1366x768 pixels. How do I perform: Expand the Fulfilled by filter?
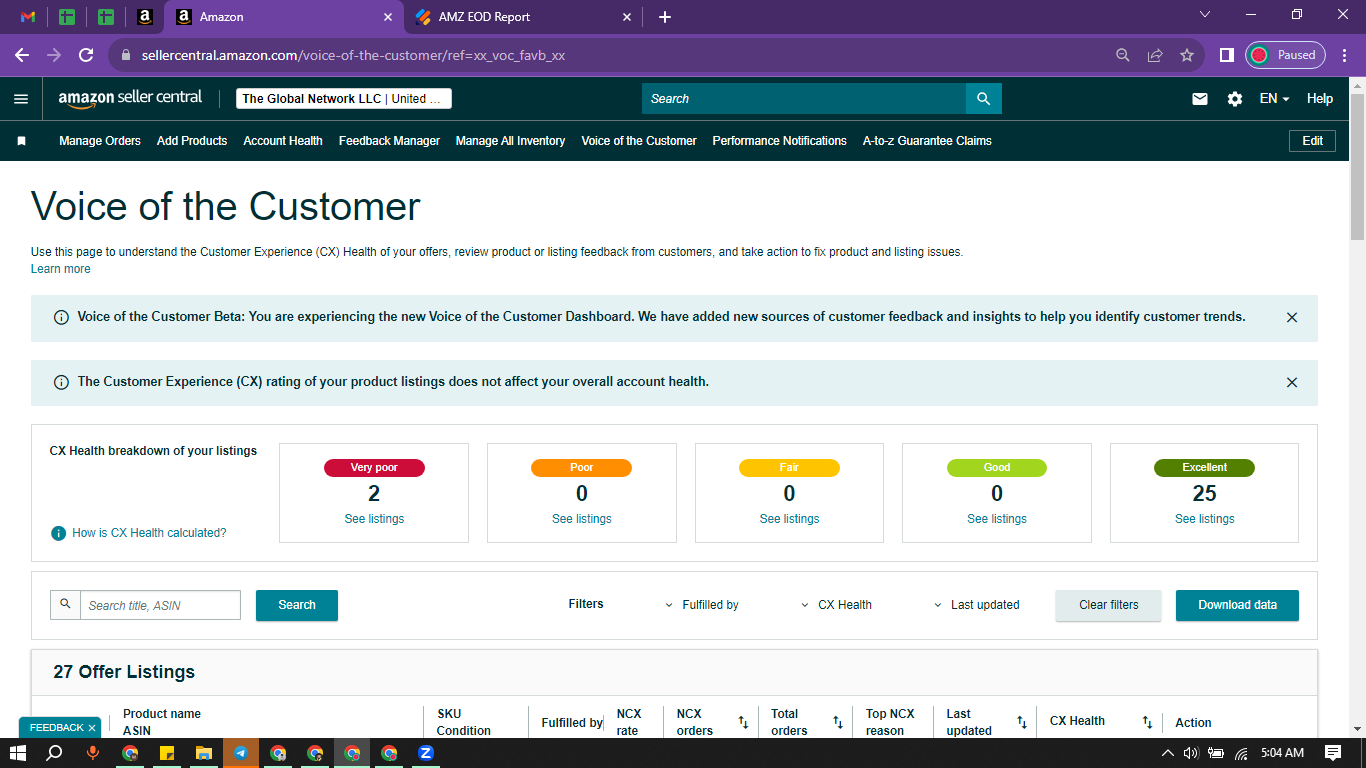point(702,605)
